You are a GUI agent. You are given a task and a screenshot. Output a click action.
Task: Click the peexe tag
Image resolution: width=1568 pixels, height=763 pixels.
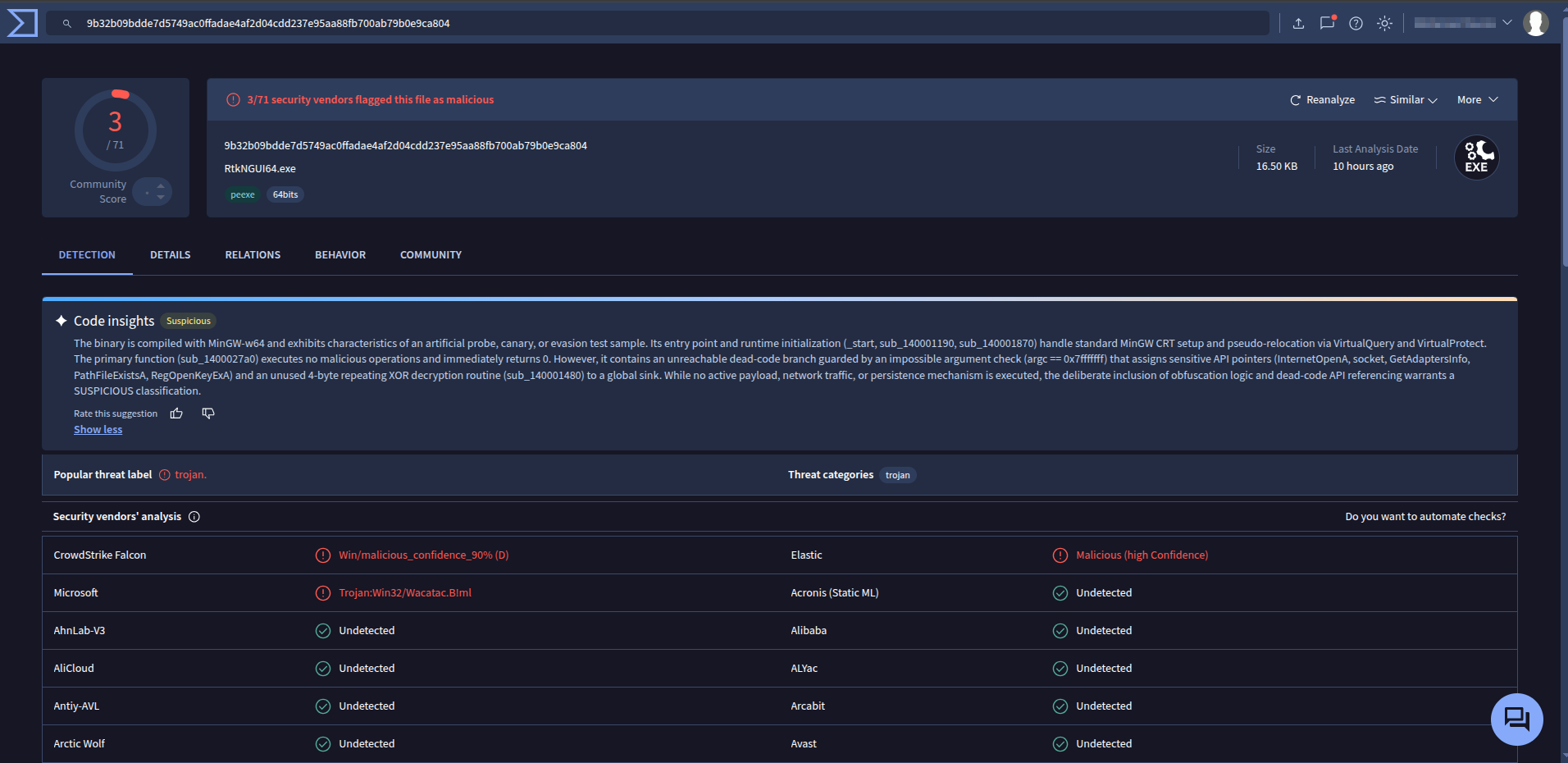(242, 194)
